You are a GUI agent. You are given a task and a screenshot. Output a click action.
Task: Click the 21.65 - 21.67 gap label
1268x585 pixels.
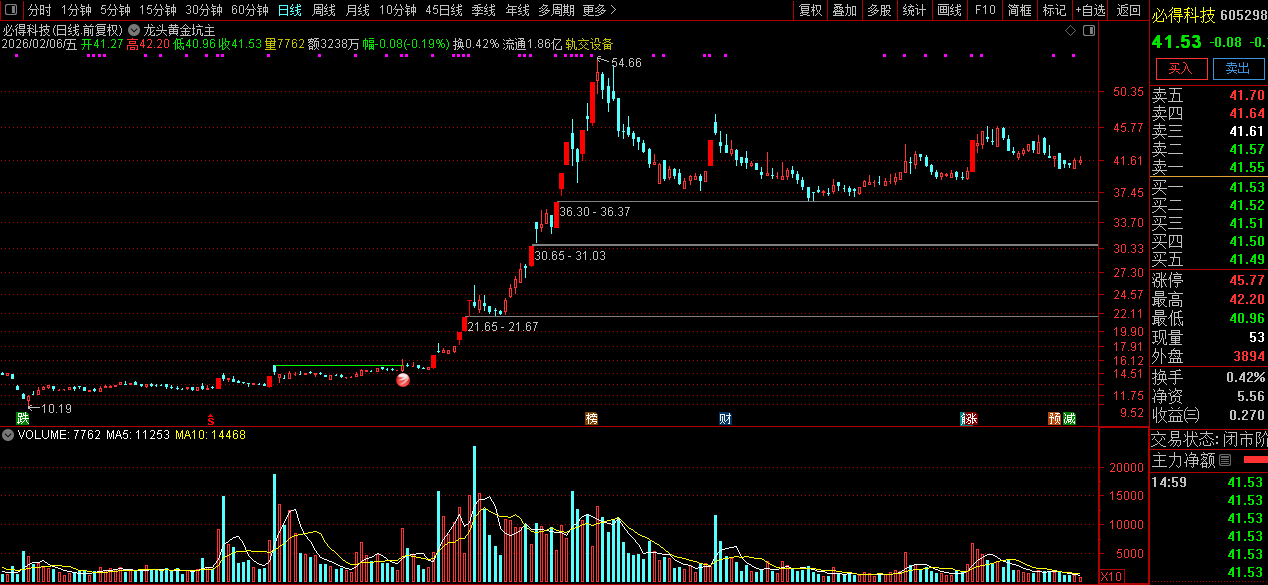point(503,327)
